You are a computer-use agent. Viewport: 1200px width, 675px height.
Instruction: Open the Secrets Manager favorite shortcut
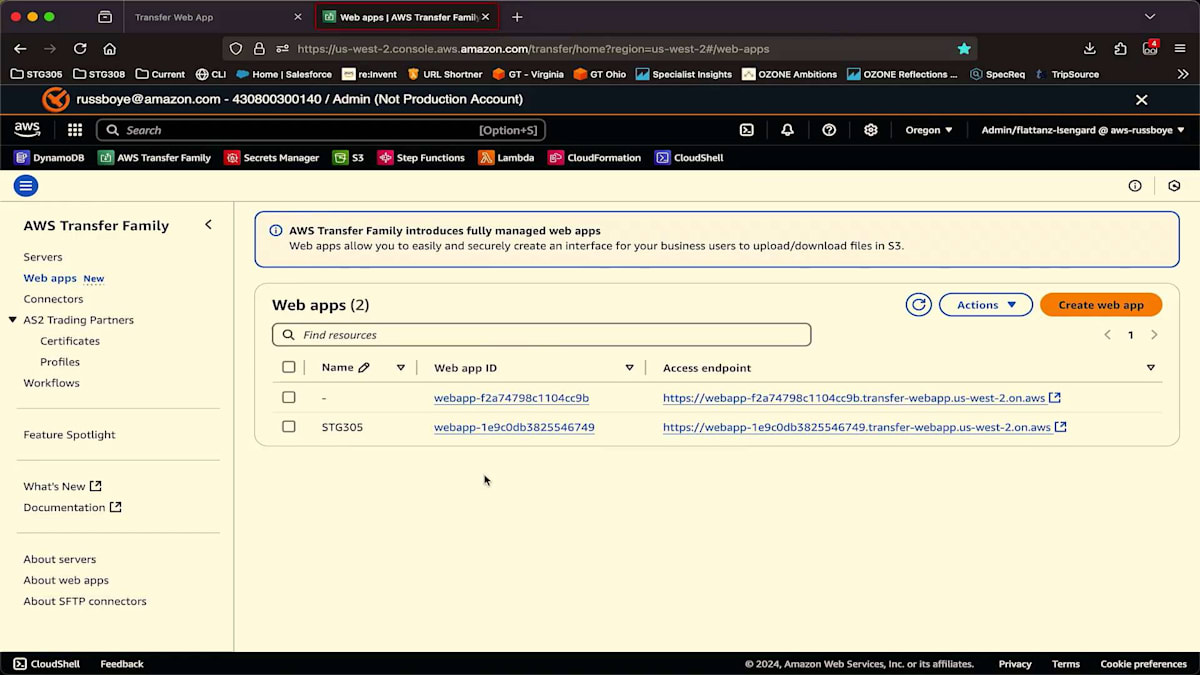272,158
